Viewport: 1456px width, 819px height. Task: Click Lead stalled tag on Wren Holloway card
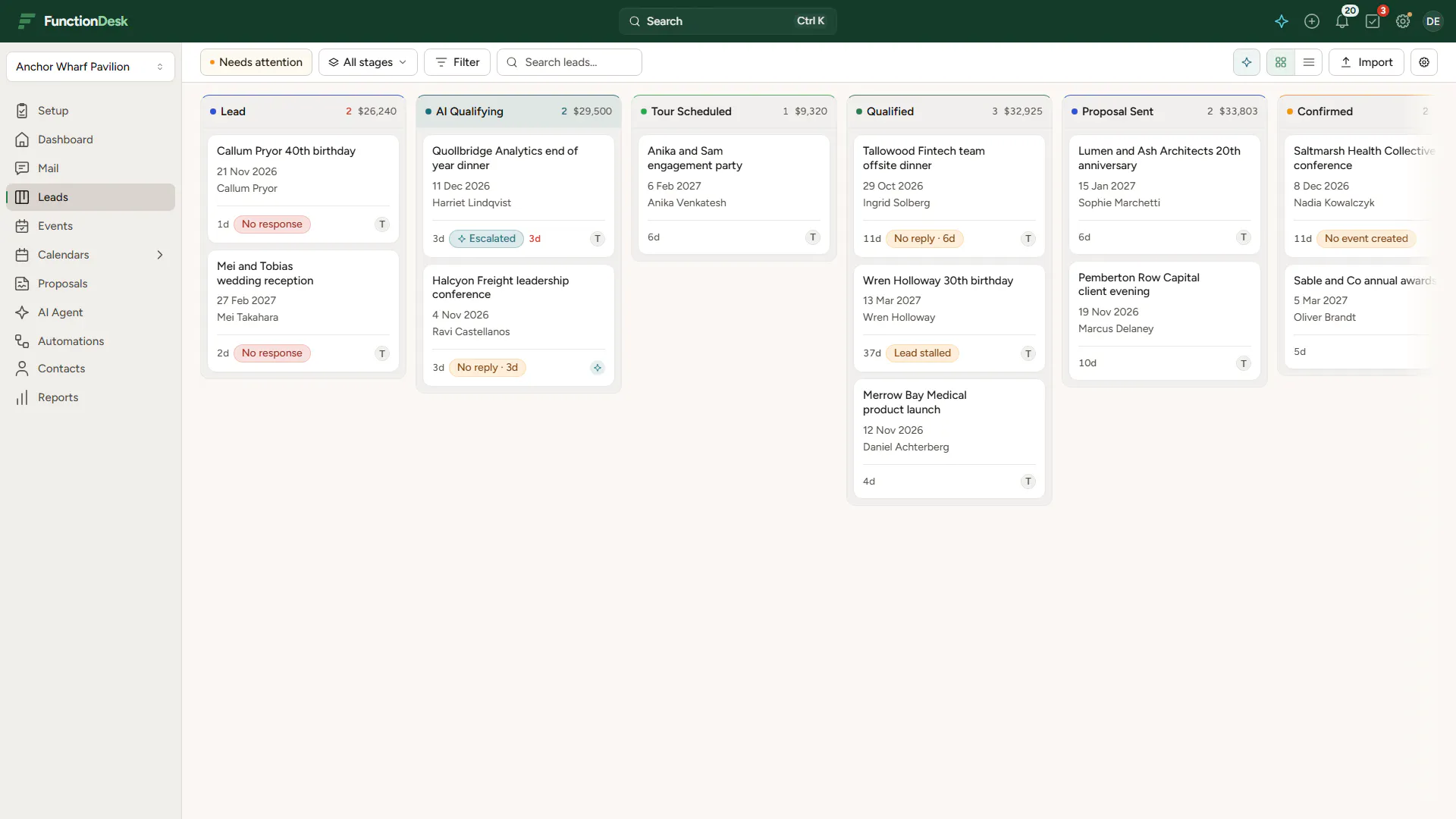922,353
